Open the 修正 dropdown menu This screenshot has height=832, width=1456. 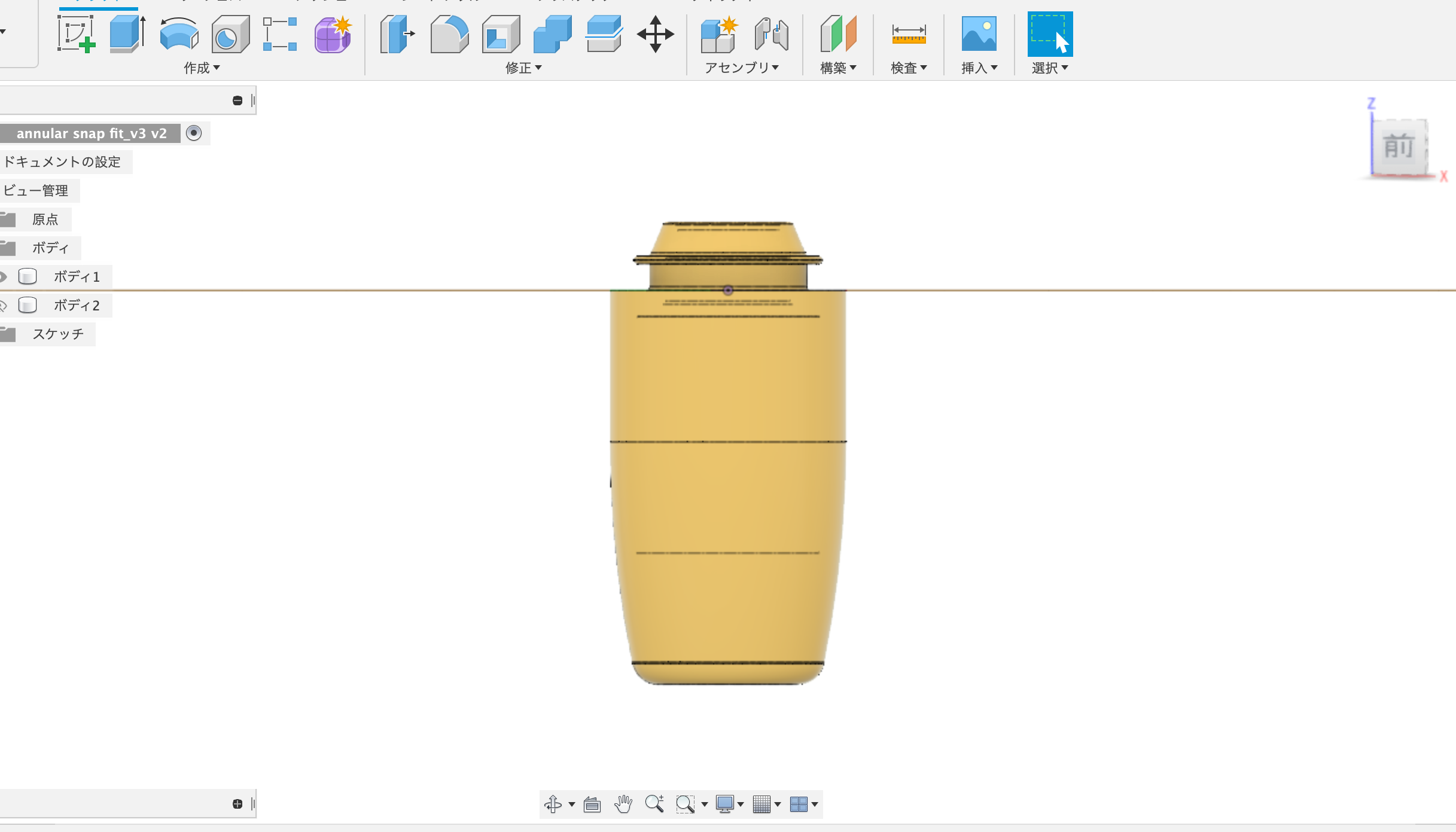(x=523, y=68)
